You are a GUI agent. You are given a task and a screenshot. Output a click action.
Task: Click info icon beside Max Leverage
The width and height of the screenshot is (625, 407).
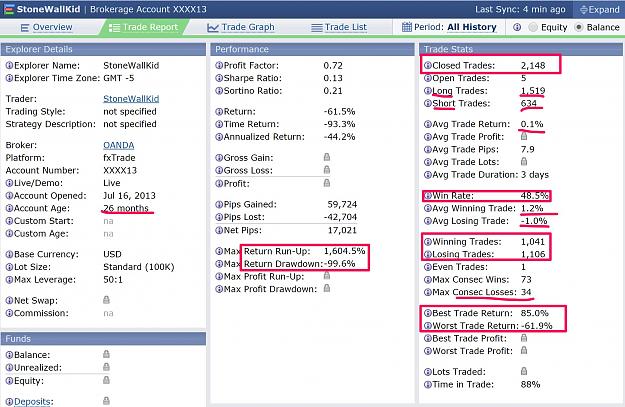coord(9,280)
